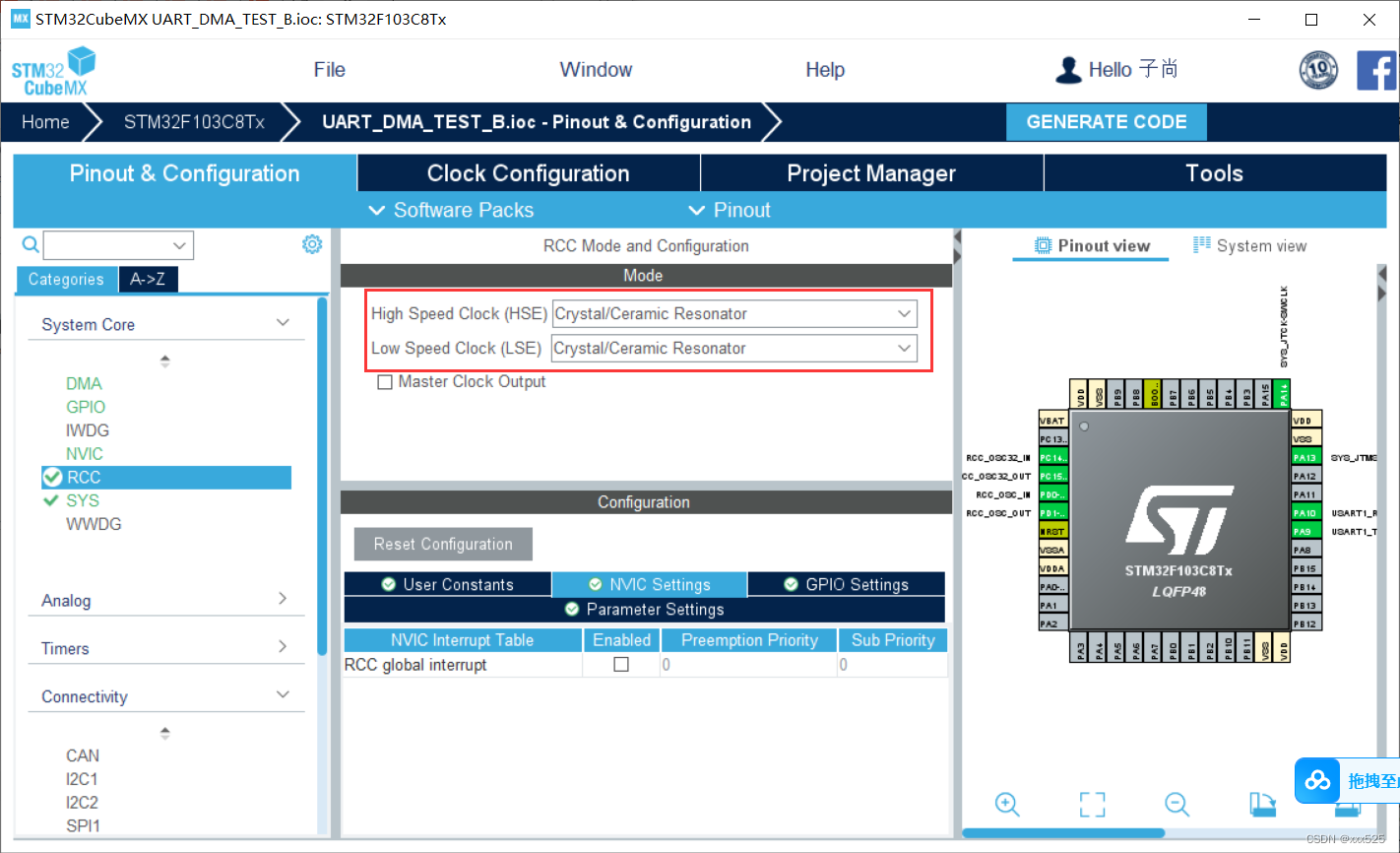Screen dimensions: 1400x853
Task: Select SYS in System Core list
Action: tap(83, 500)
